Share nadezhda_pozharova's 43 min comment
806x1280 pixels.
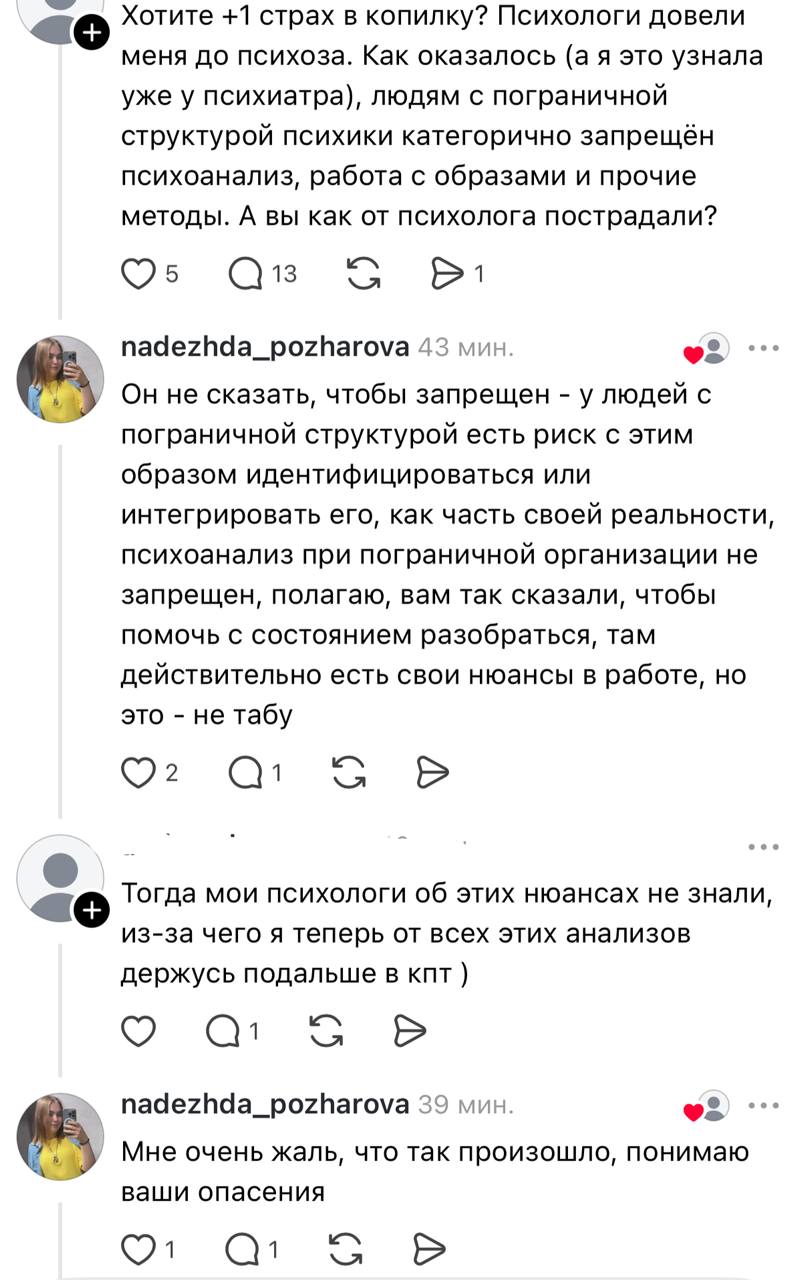432,772
